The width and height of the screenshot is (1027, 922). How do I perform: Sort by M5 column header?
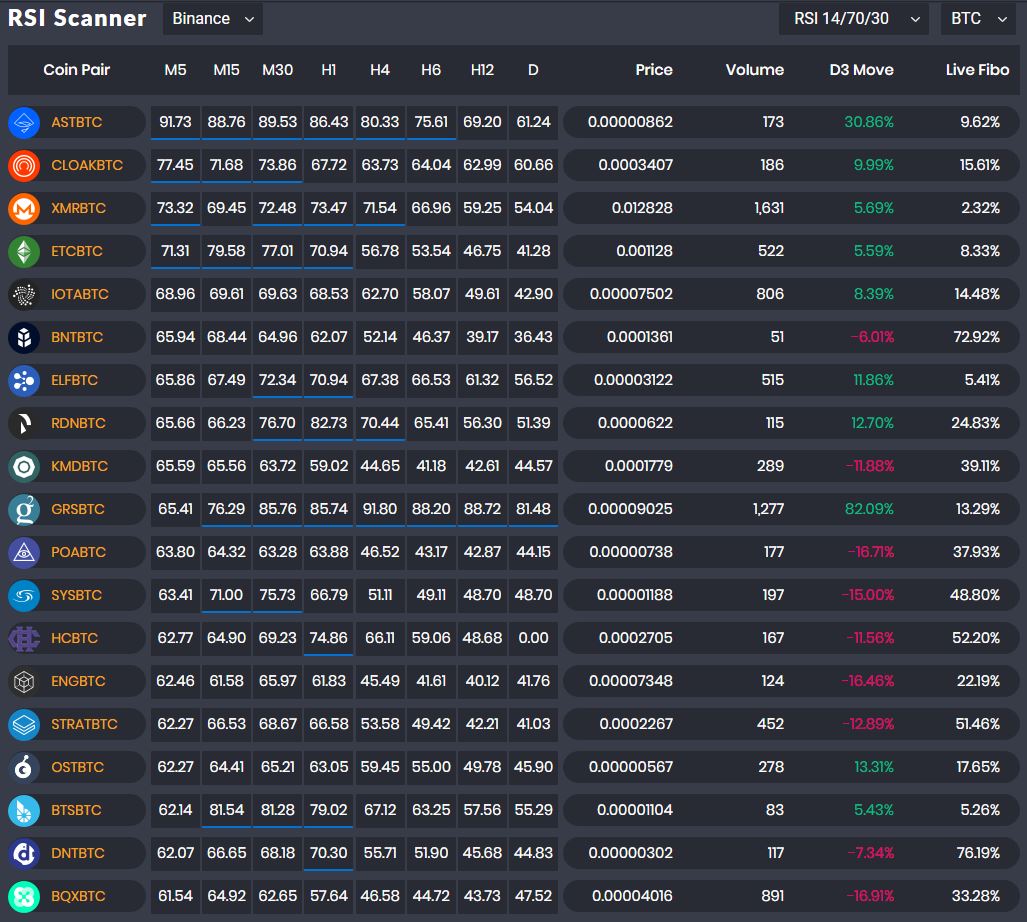[x=176, y=70]
